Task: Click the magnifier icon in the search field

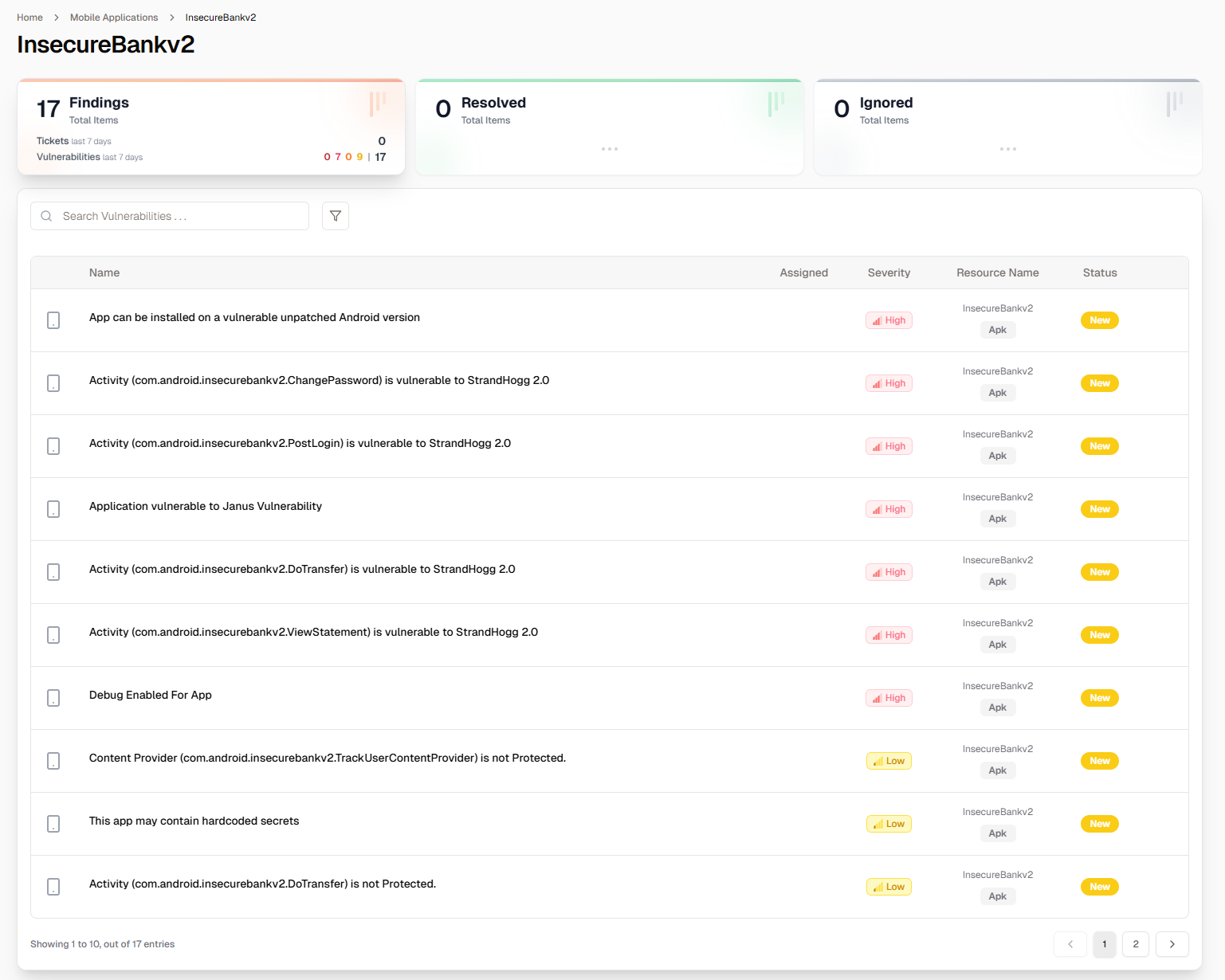Action: tap(46, 215)
